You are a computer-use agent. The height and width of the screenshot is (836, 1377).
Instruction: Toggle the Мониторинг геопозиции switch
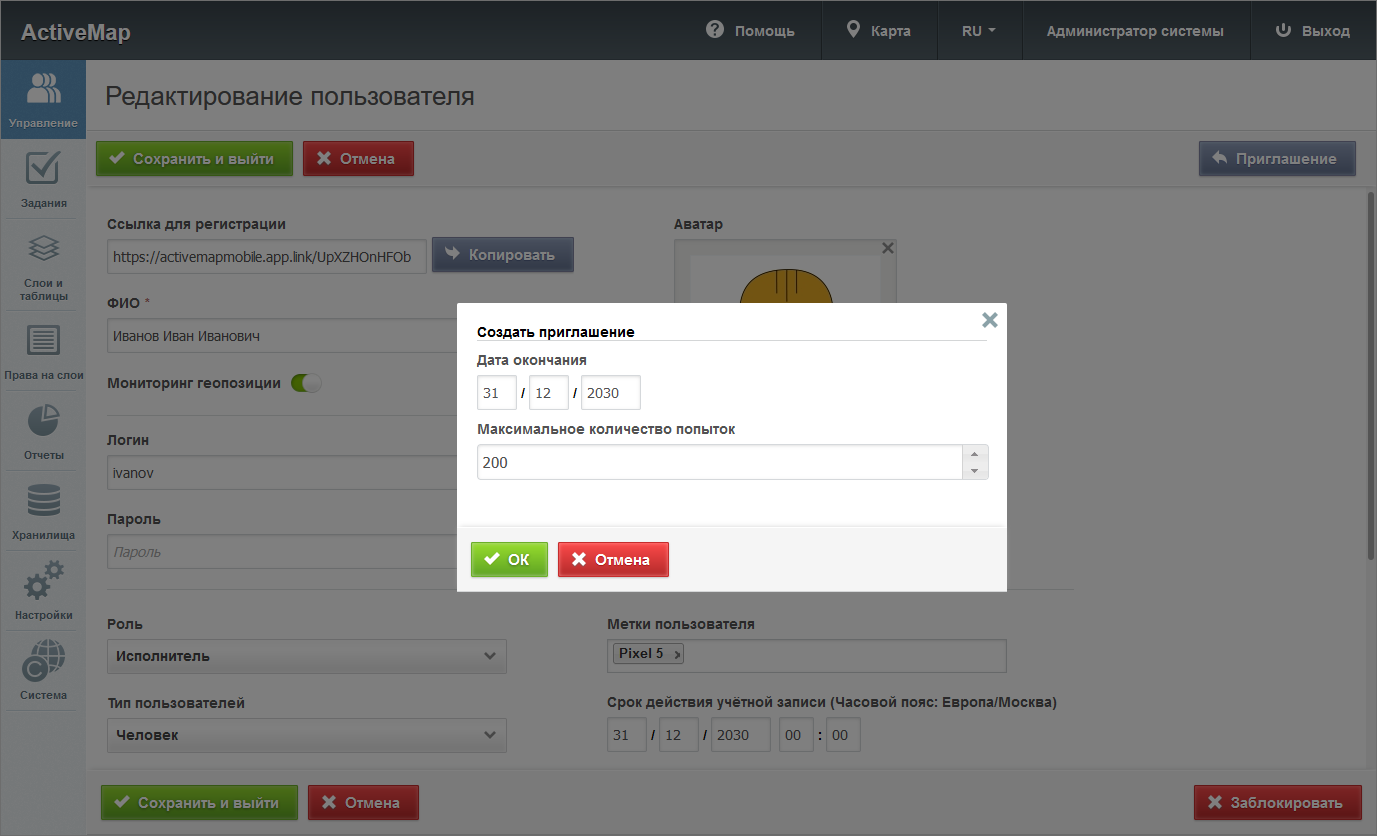coord(306,383)
